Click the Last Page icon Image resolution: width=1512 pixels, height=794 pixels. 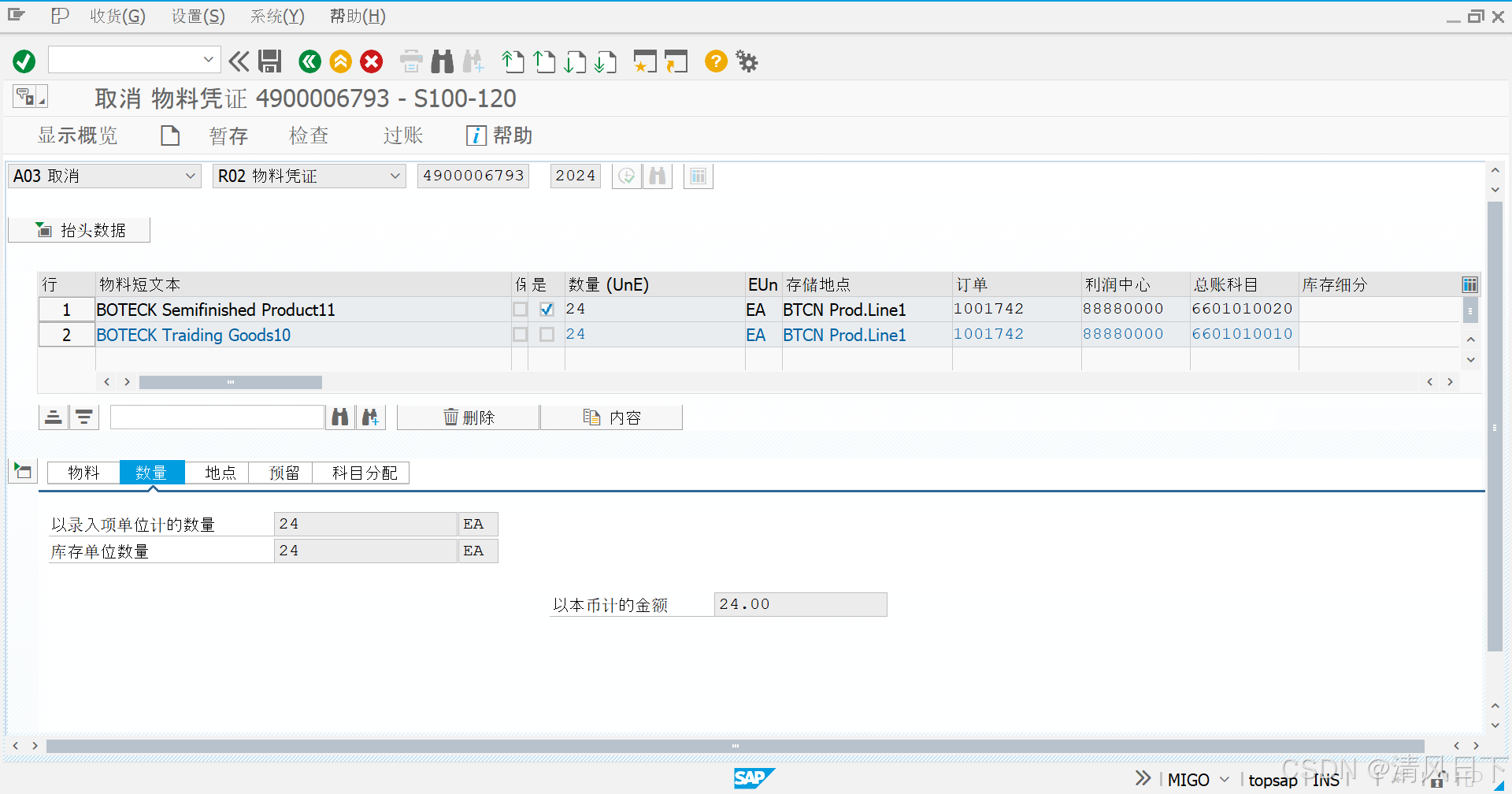click(x=606, y=61)
